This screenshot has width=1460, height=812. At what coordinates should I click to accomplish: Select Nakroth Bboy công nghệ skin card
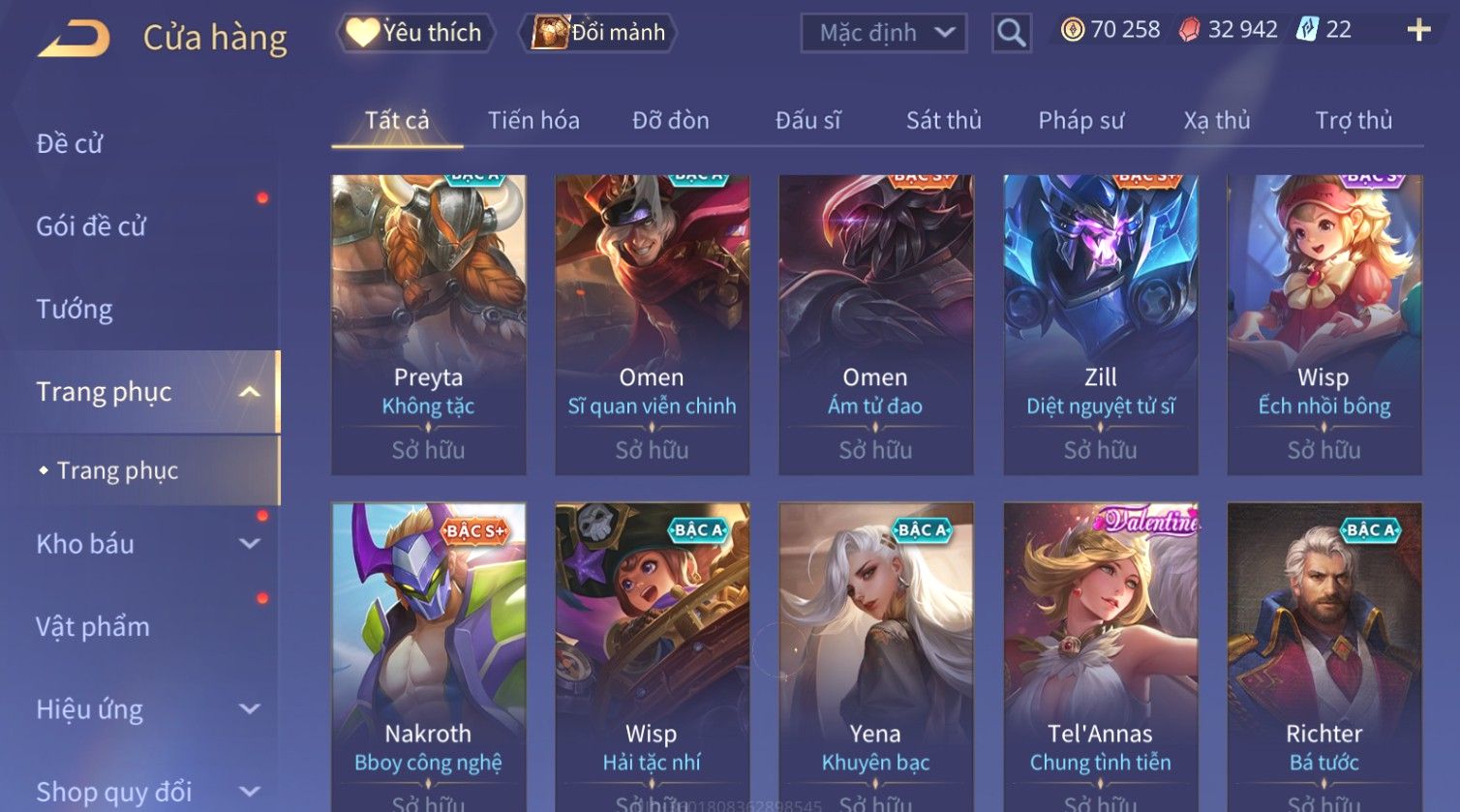pos(429,656)
